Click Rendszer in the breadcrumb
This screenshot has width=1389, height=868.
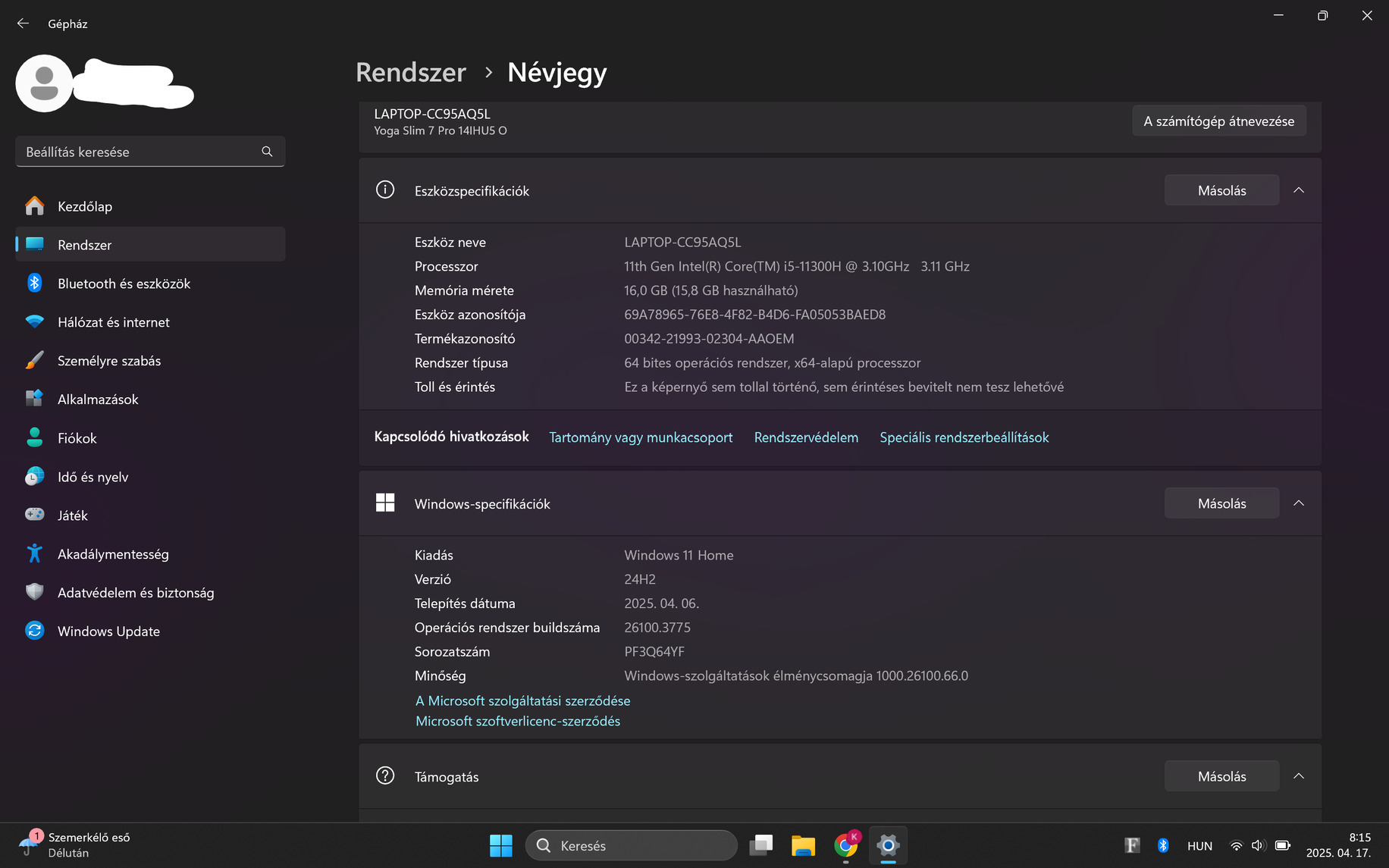click(411, 72)
